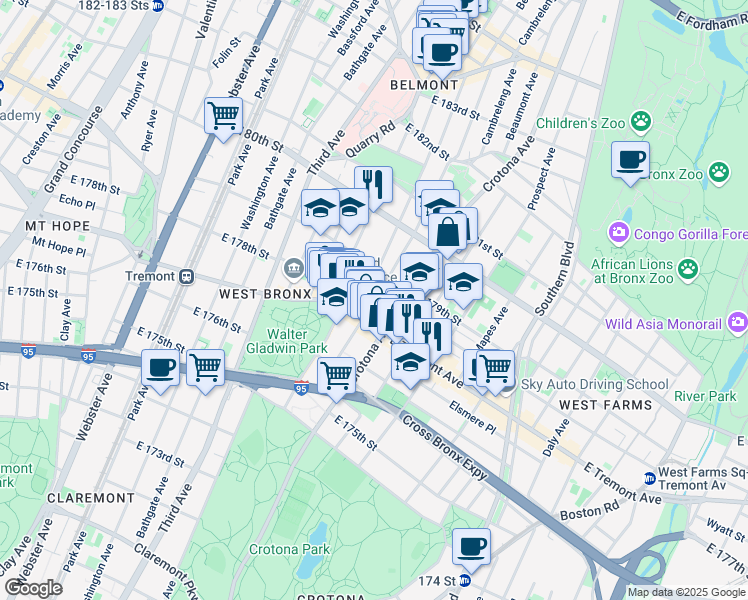Select the coffee cup marker in Belmont
The height and width of the screenshot is (600, 748).
coord(441,51)
